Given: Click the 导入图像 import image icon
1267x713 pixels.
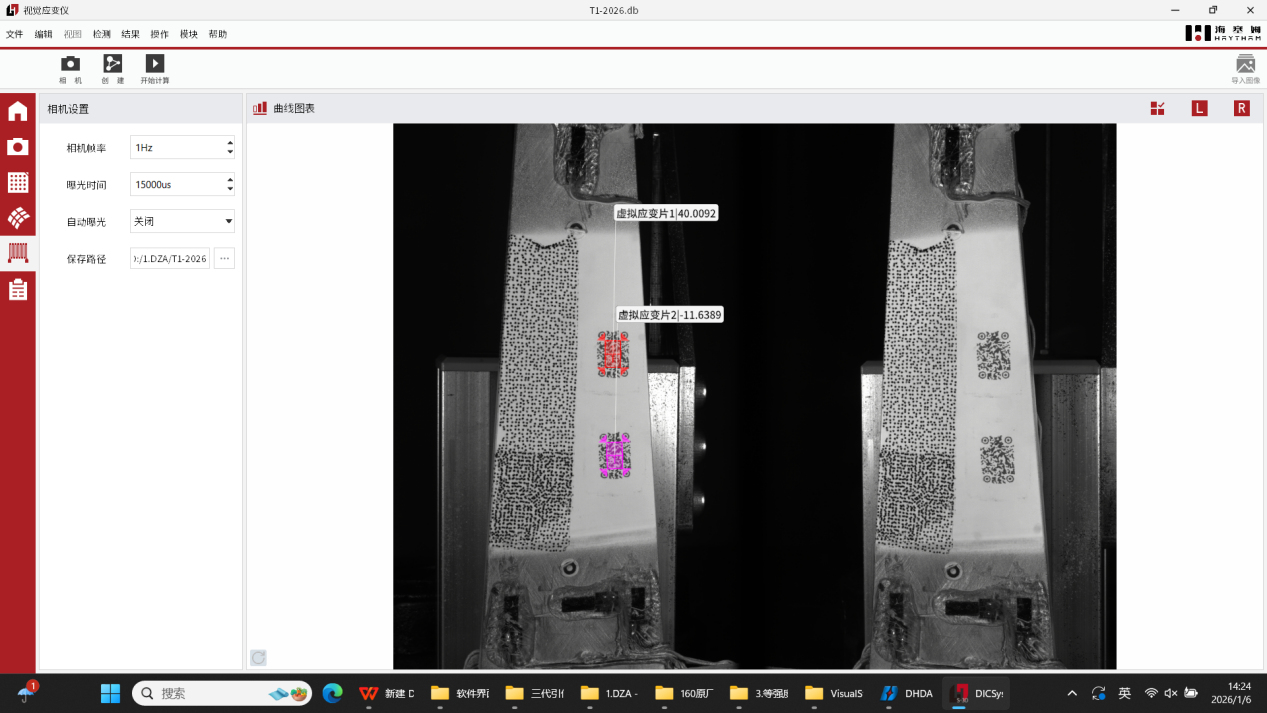Looking at the screenshot, I should point(1245,66).
